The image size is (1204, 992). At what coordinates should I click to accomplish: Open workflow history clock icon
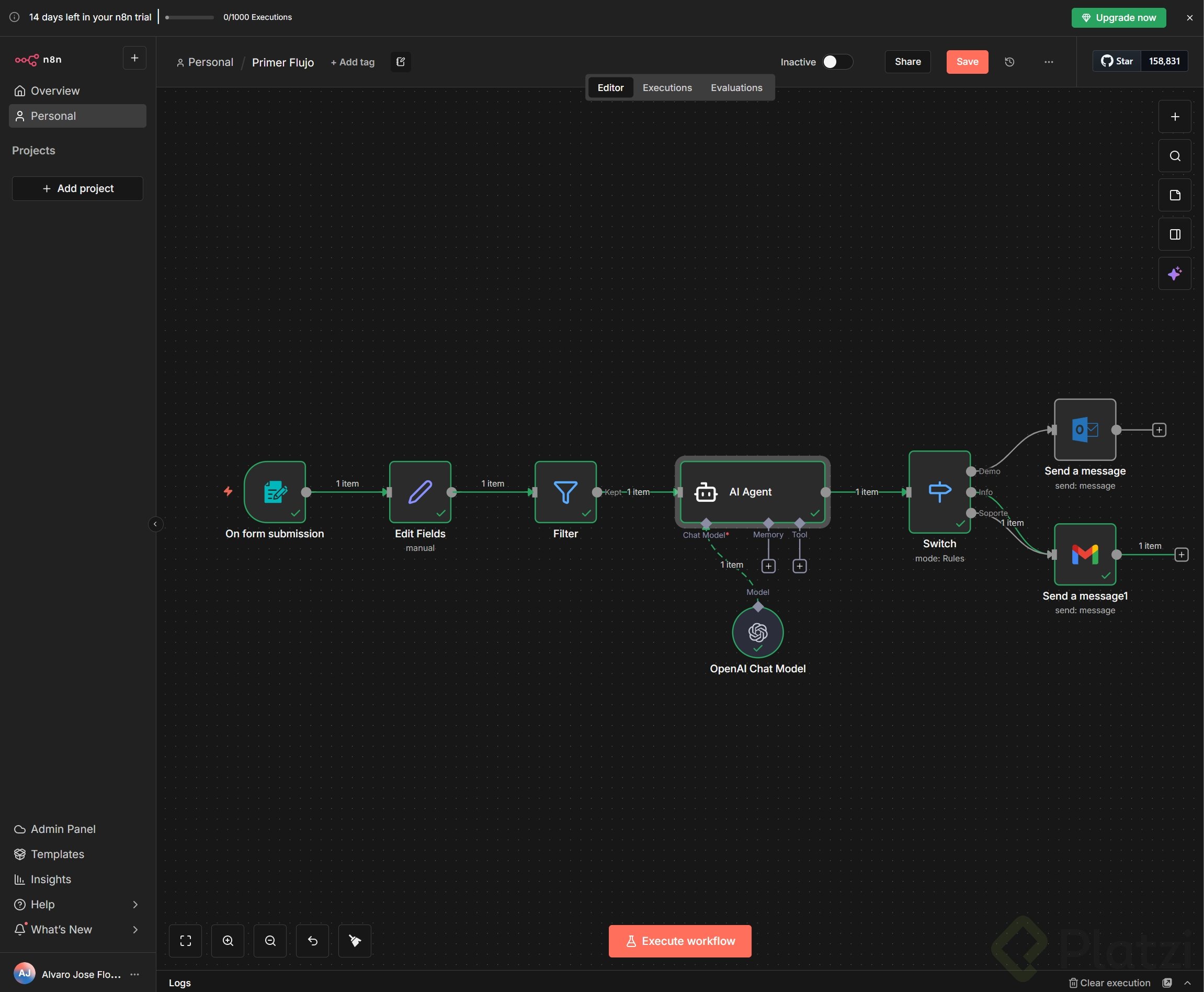(1009, 62)
